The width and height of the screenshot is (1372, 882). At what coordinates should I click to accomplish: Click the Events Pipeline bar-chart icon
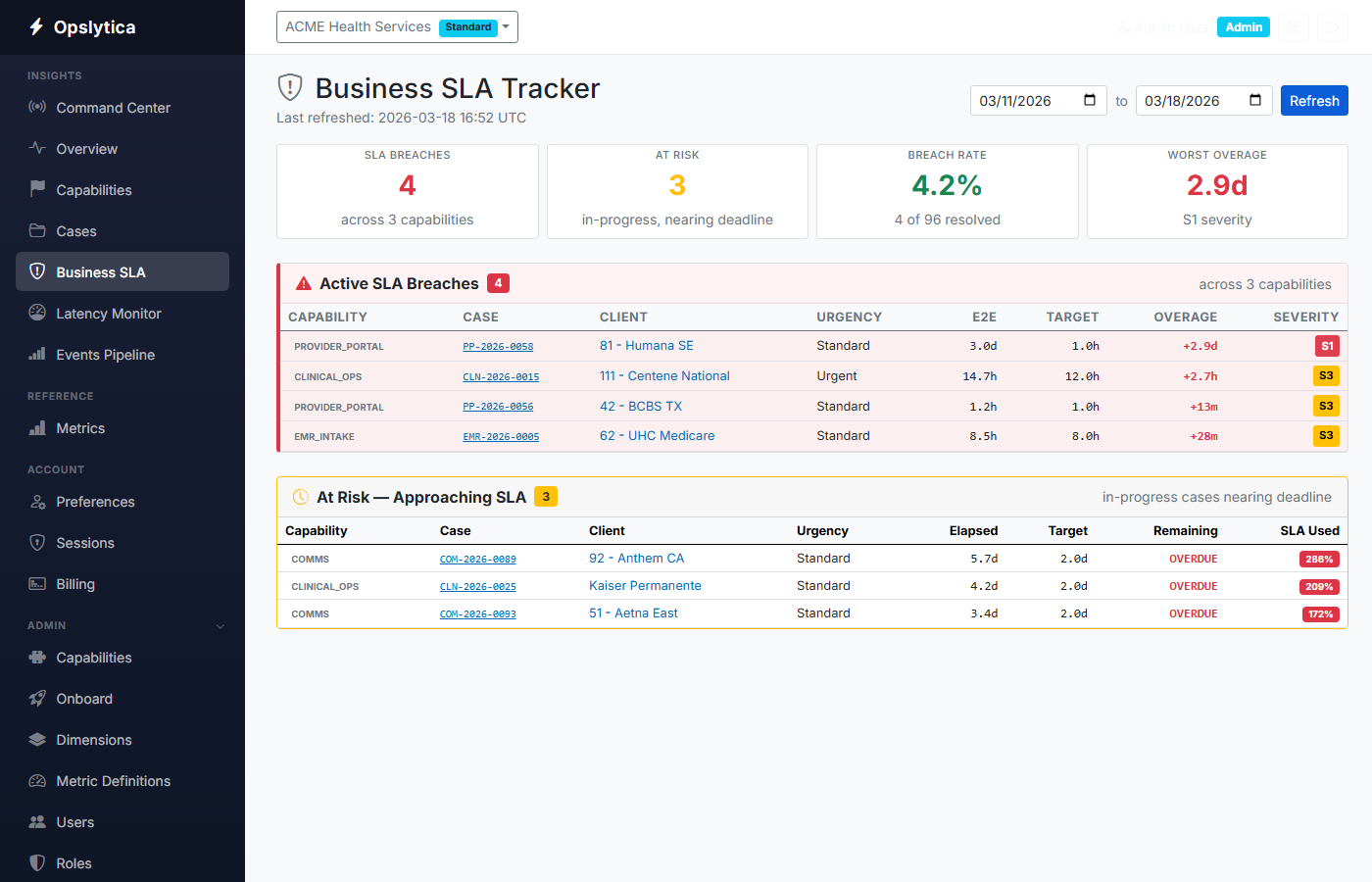pyautogui.click(x=37, y=354)
